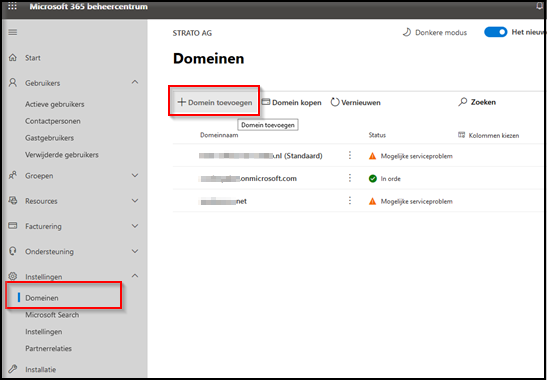Image resolution: width=547 pixels, height=380 pixels.
Task: Click the Installatie wrench icon
Action: pos(13,369)
